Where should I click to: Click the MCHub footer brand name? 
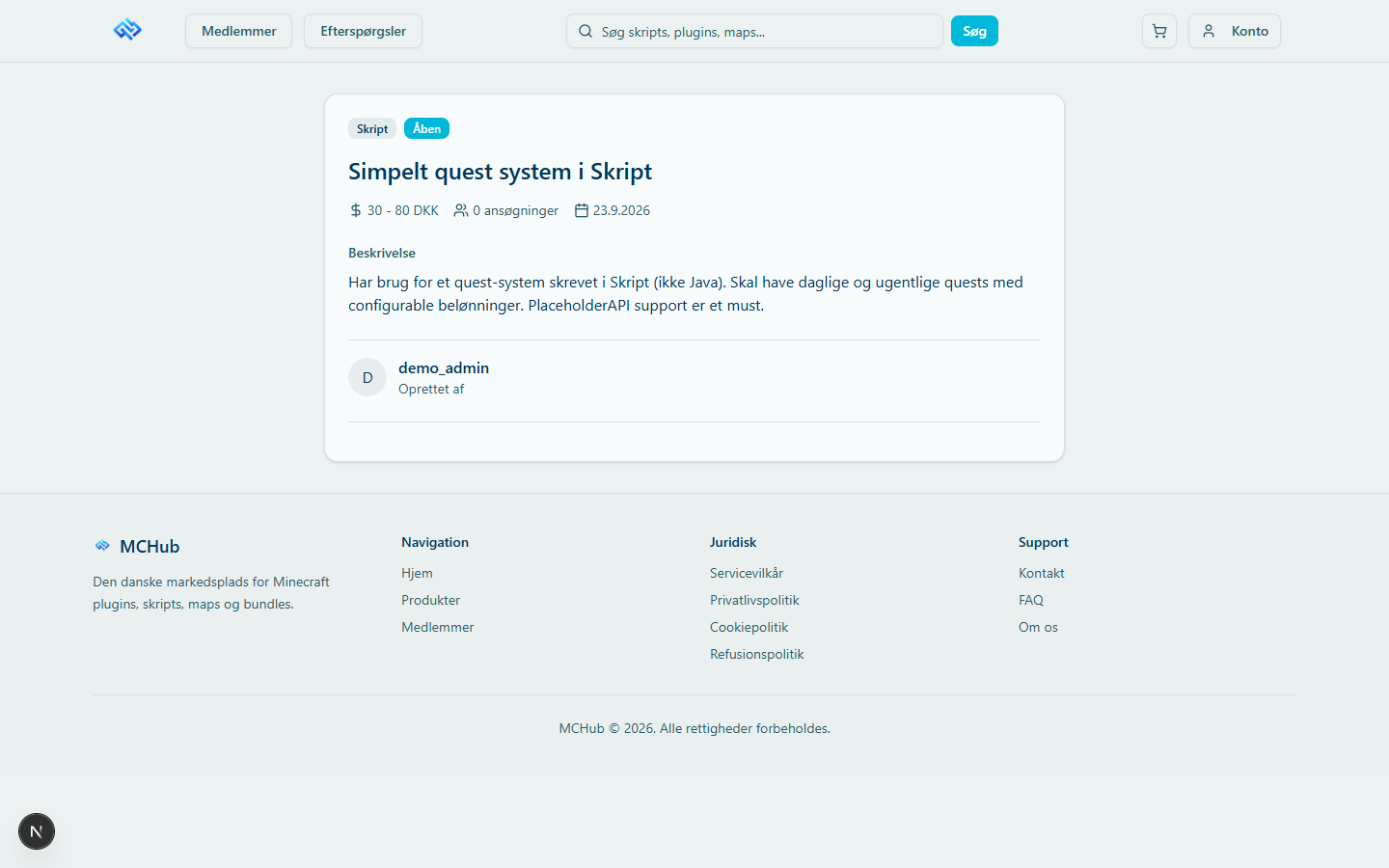150,547
